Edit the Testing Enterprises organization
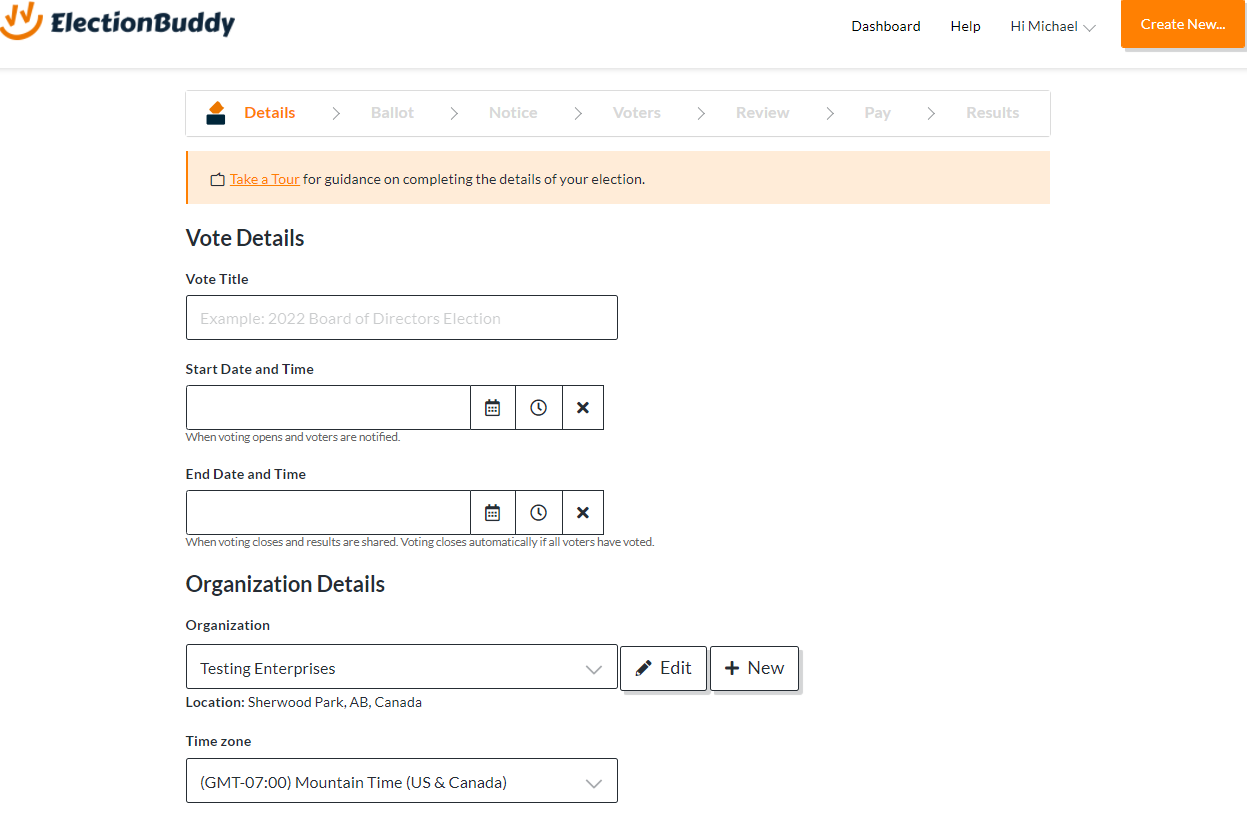The width and height of the screenshot is (1247, 814). point(663,668)
